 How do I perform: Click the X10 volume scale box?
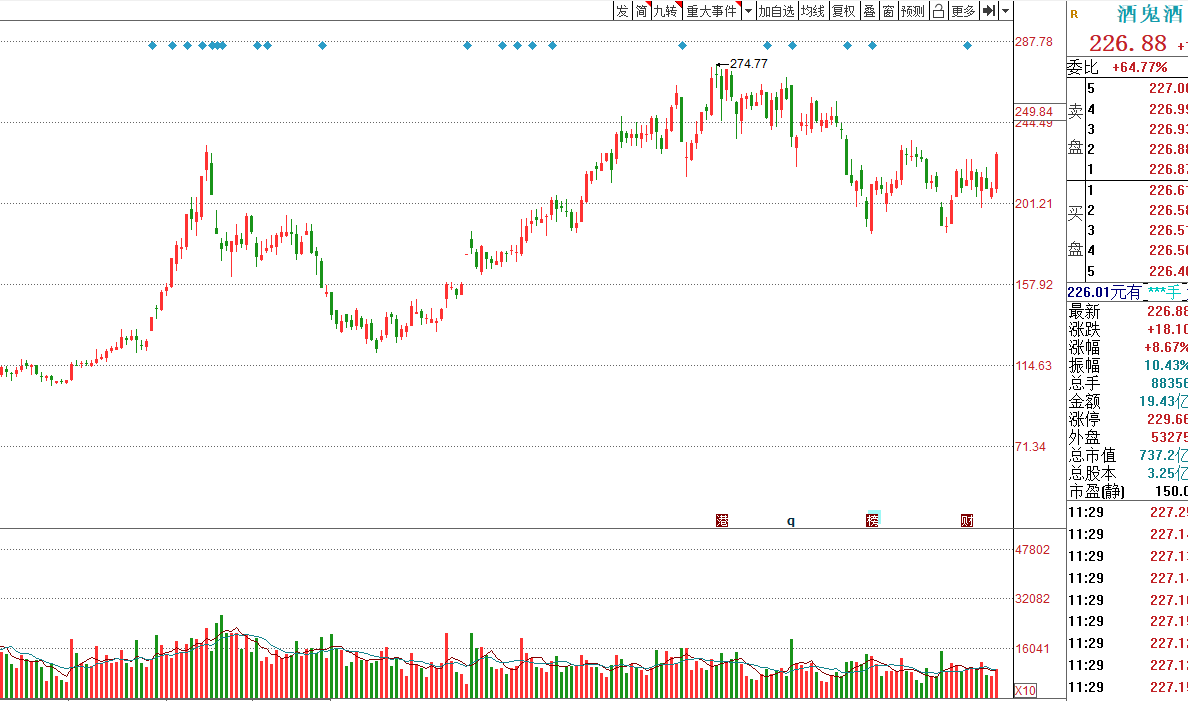pyautogui.click(x=1025, y=690)
